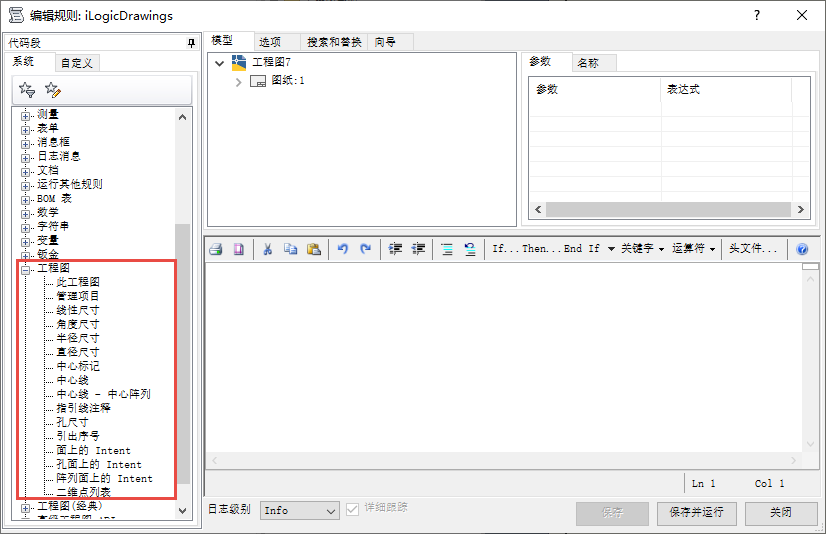Expand the 图纸:1 node

pyautogui.click(x=238, y=82)
